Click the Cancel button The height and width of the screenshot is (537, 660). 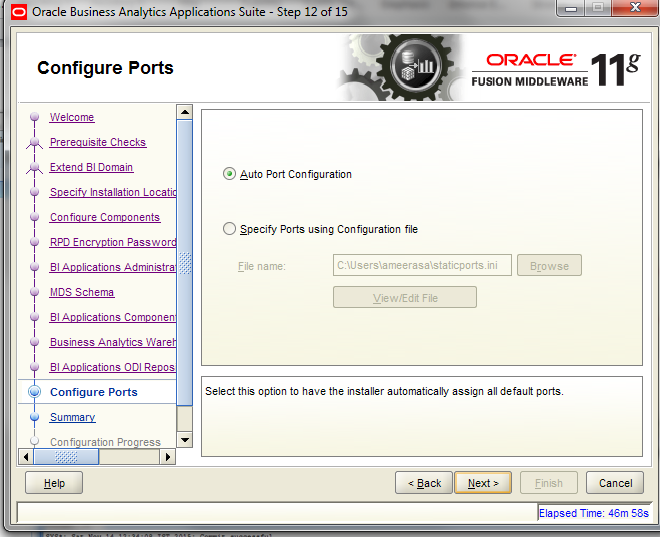point(615,483)
